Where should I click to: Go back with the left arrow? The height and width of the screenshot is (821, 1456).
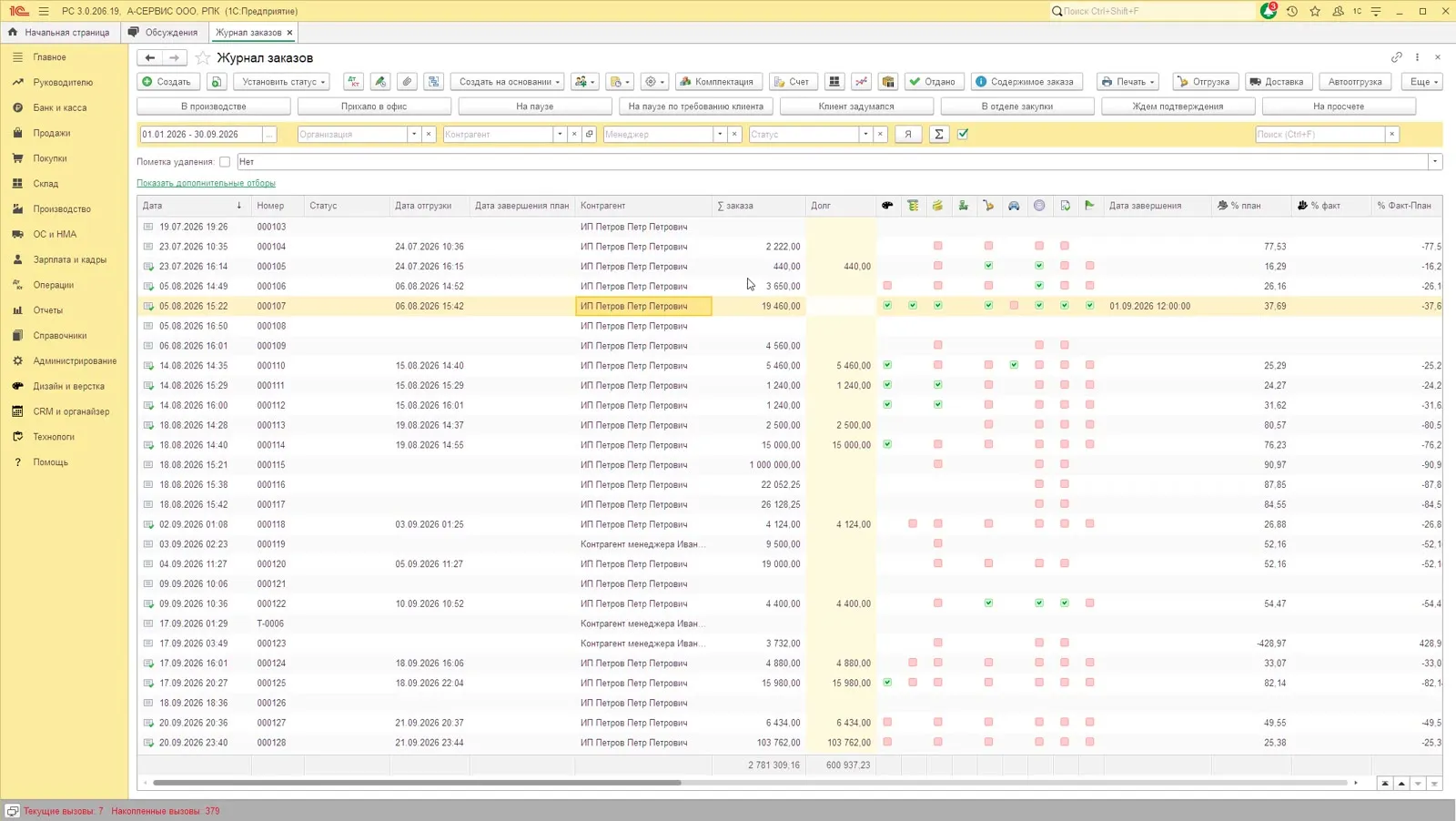pos(150,57)
